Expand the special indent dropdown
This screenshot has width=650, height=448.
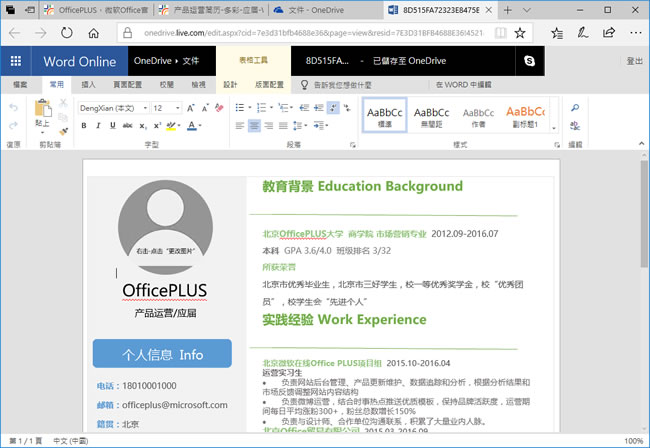tap(327, 125)
